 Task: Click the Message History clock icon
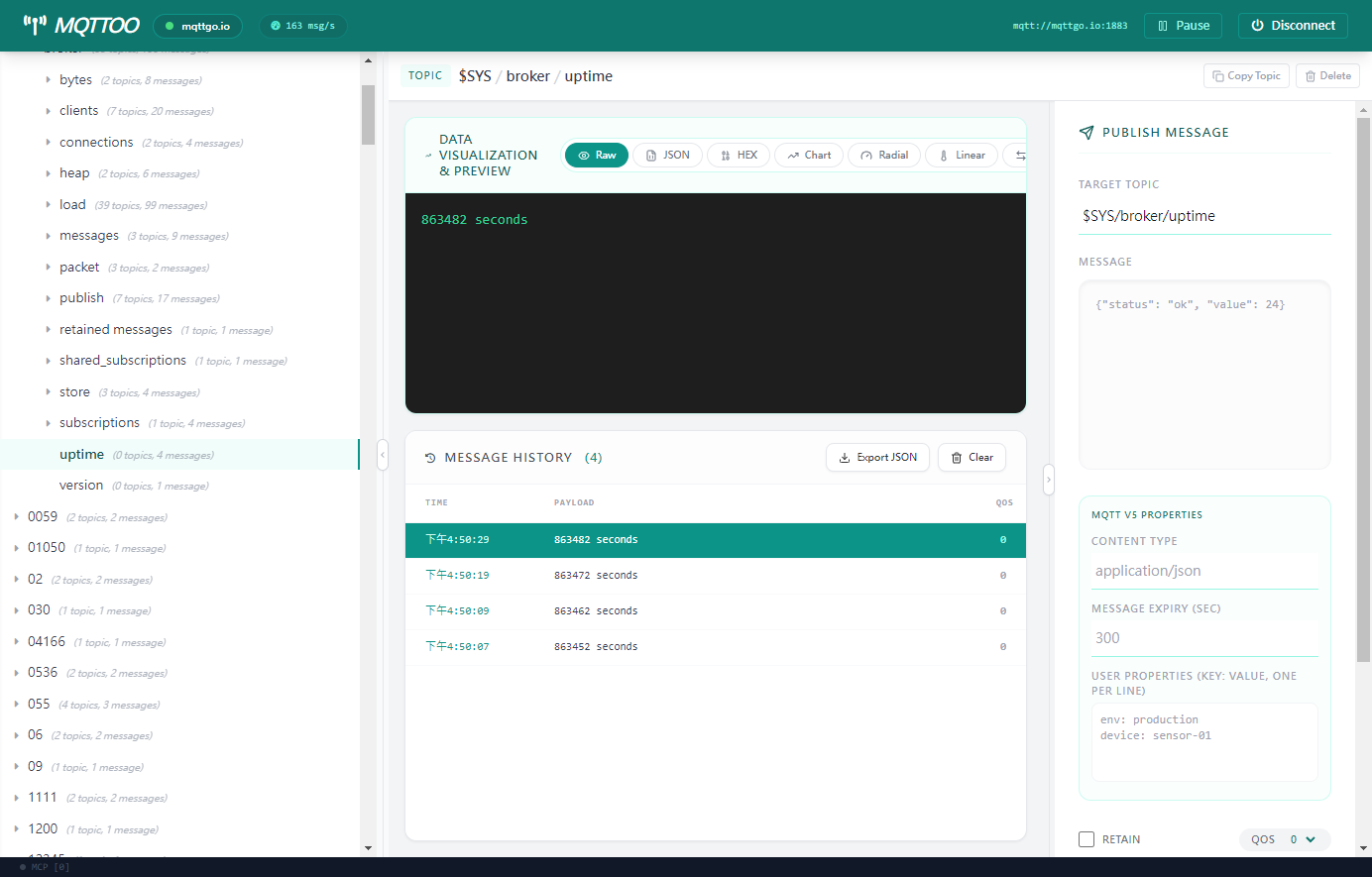click(x=430, y=458)
